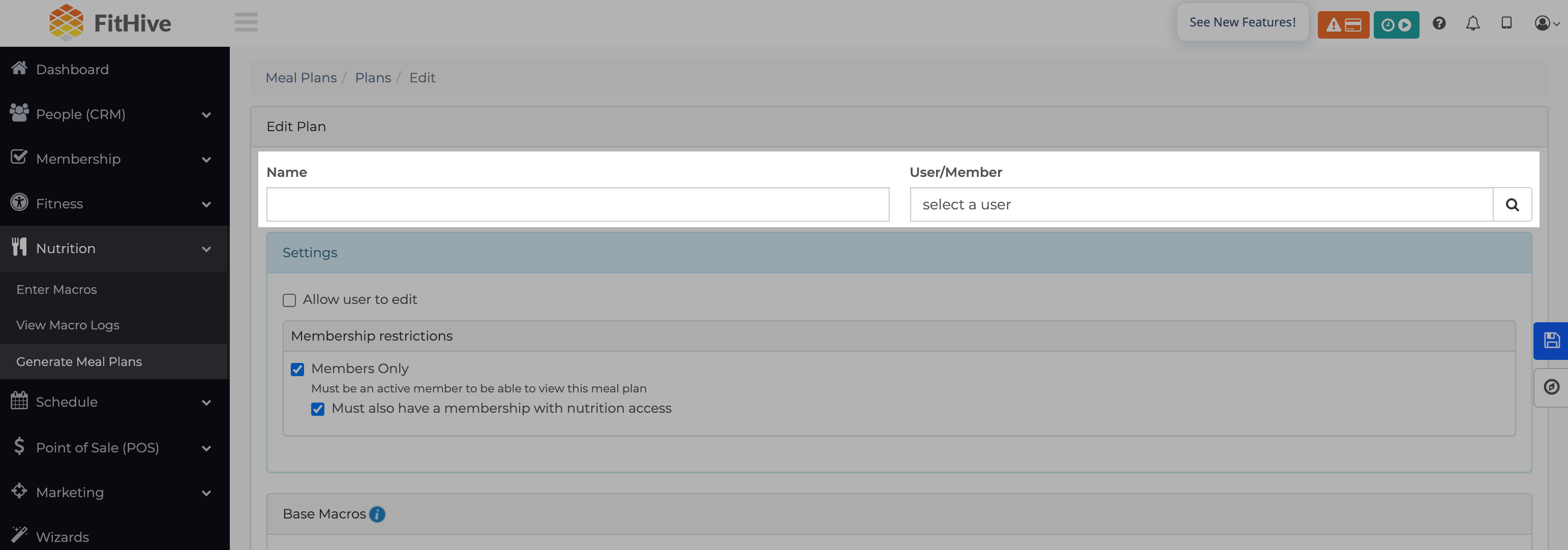Click the Point of Sale dollar icon
This screenshot has height=550, width=1568.
pos(19,446)
